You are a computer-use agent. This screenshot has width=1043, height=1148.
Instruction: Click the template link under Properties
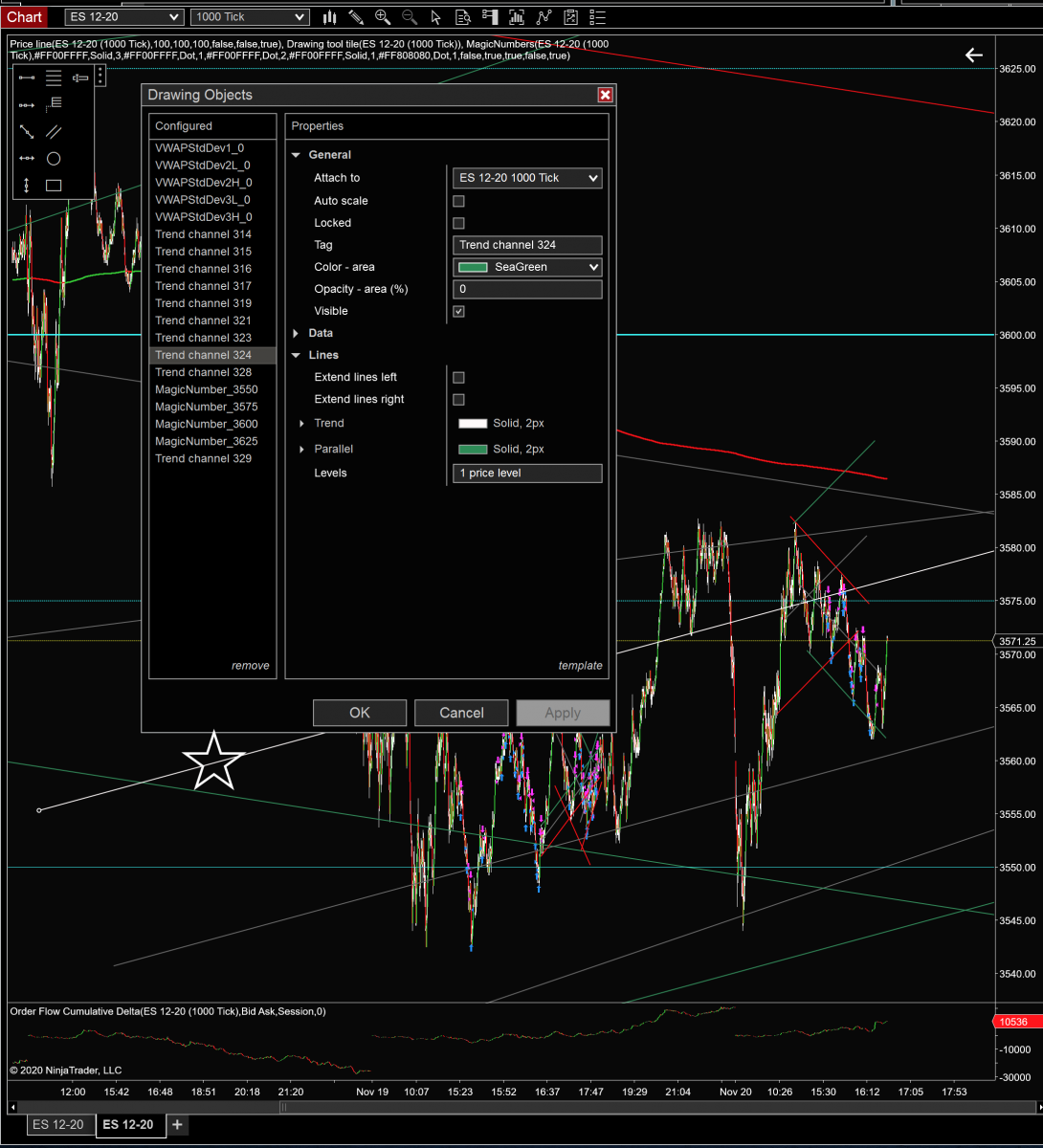(x=581, y=666)
